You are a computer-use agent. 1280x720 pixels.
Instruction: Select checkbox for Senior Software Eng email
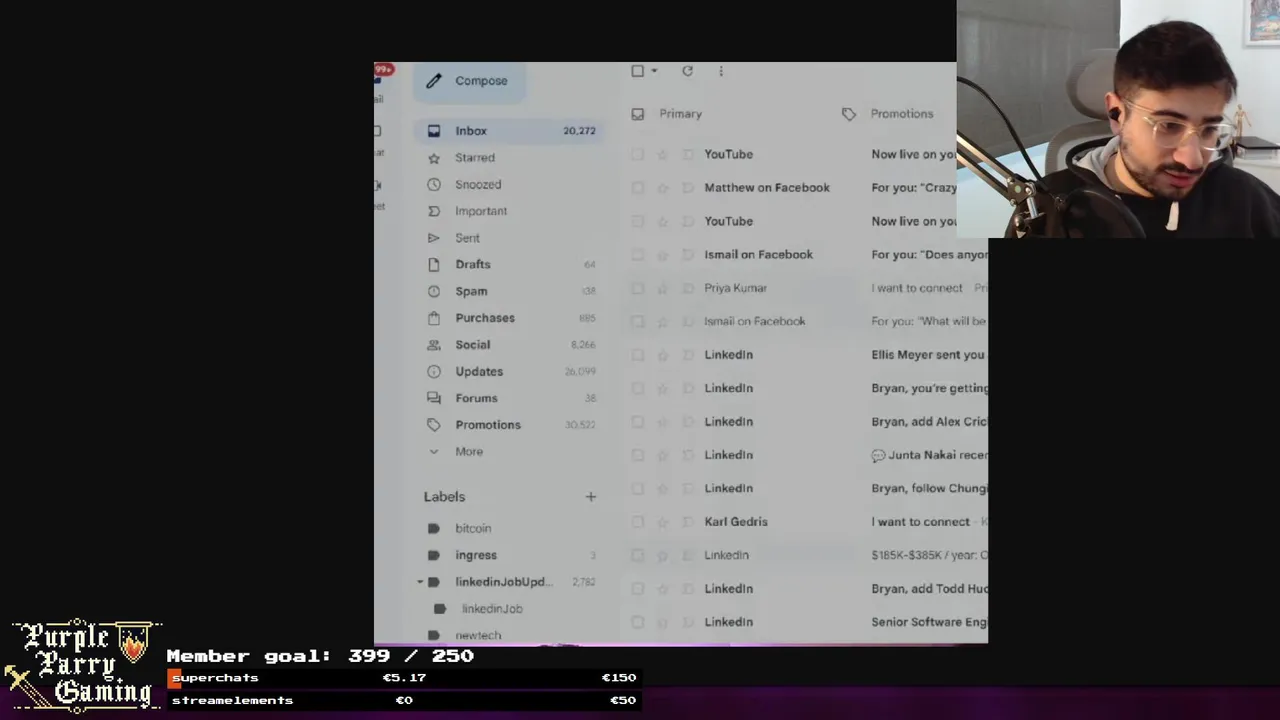pyautogui.click(x=637, y=622)
